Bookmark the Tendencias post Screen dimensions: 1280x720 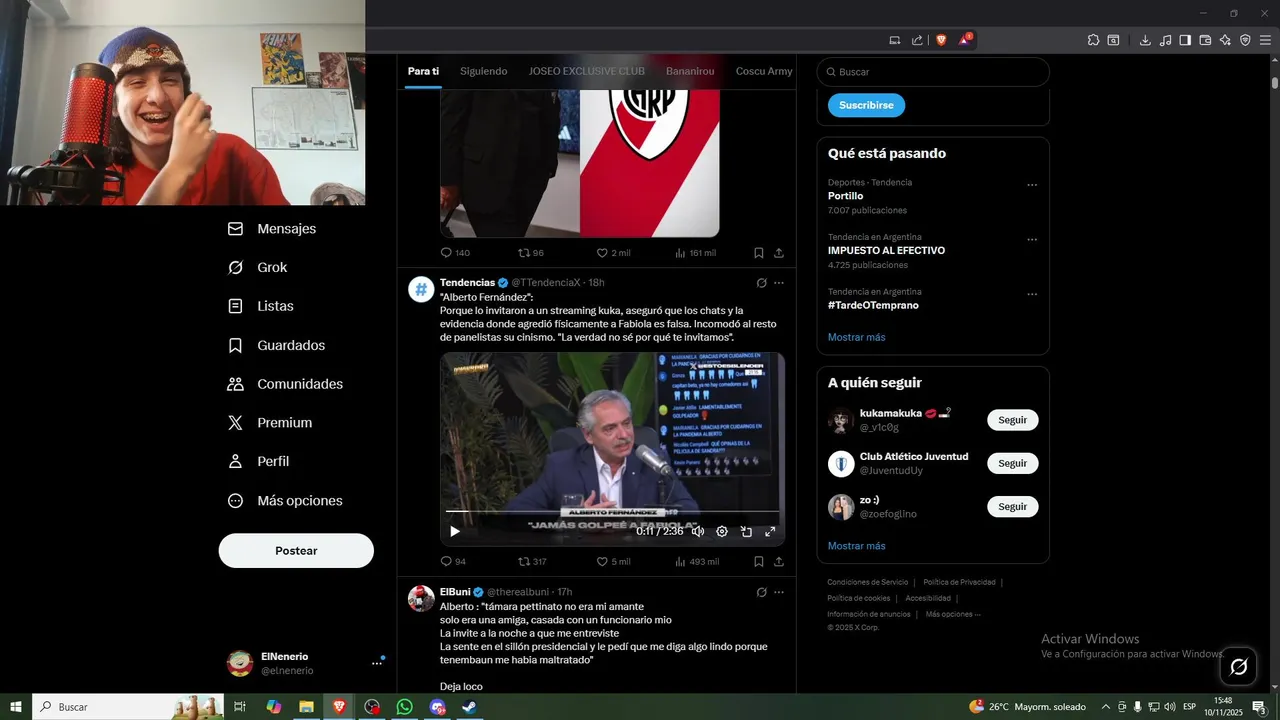(759, 562)
